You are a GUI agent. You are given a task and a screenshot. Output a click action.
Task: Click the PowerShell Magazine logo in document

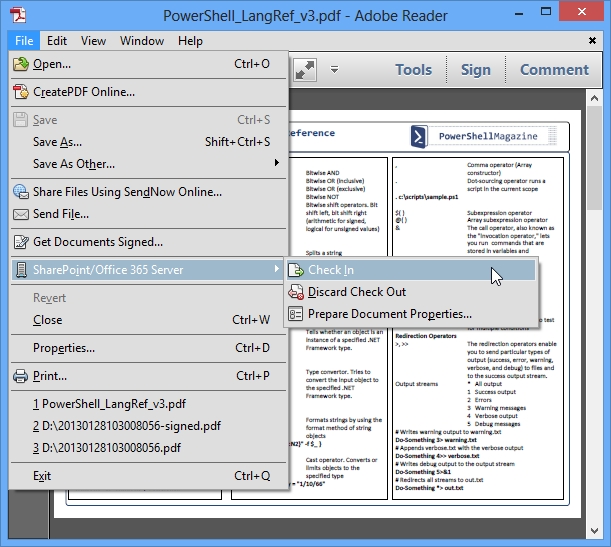(x=419, y=136)
